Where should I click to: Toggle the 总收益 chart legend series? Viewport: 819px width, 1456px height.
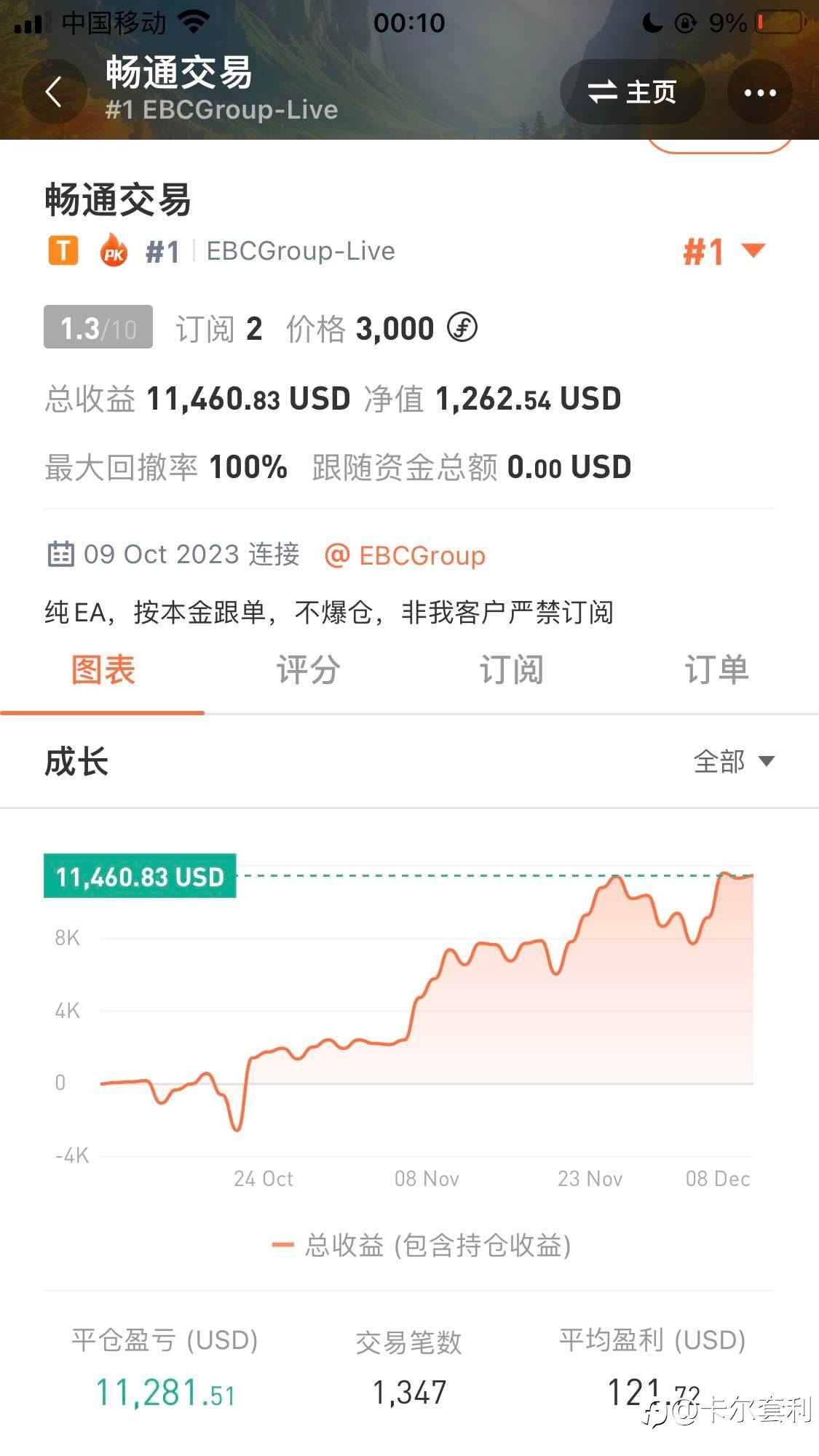pos(422,1245)
